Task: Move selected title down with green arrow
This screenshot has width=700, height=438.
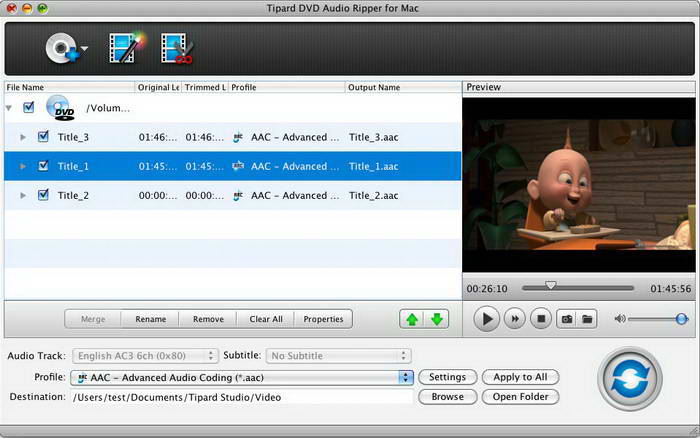Action: click(x=437, y=319)
